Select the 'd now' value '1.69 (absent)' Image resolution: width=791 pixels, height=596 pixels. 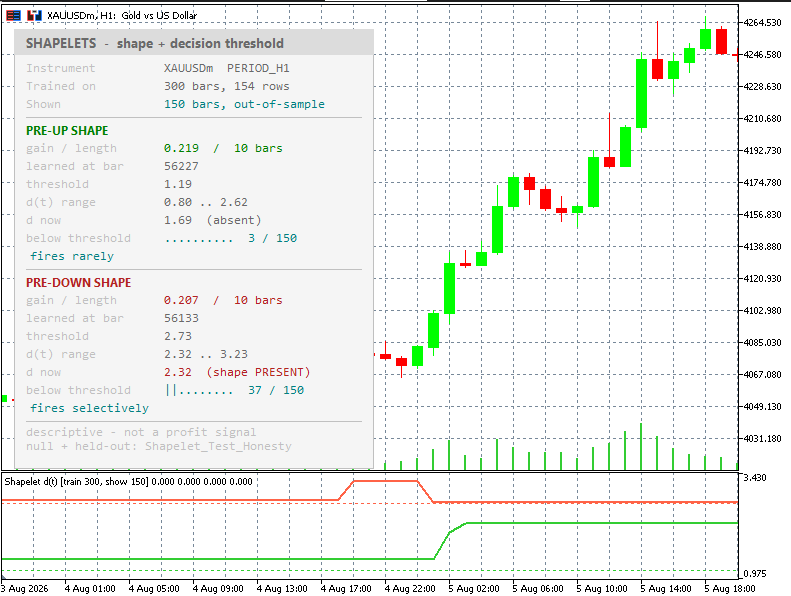[x=212, y=221]
